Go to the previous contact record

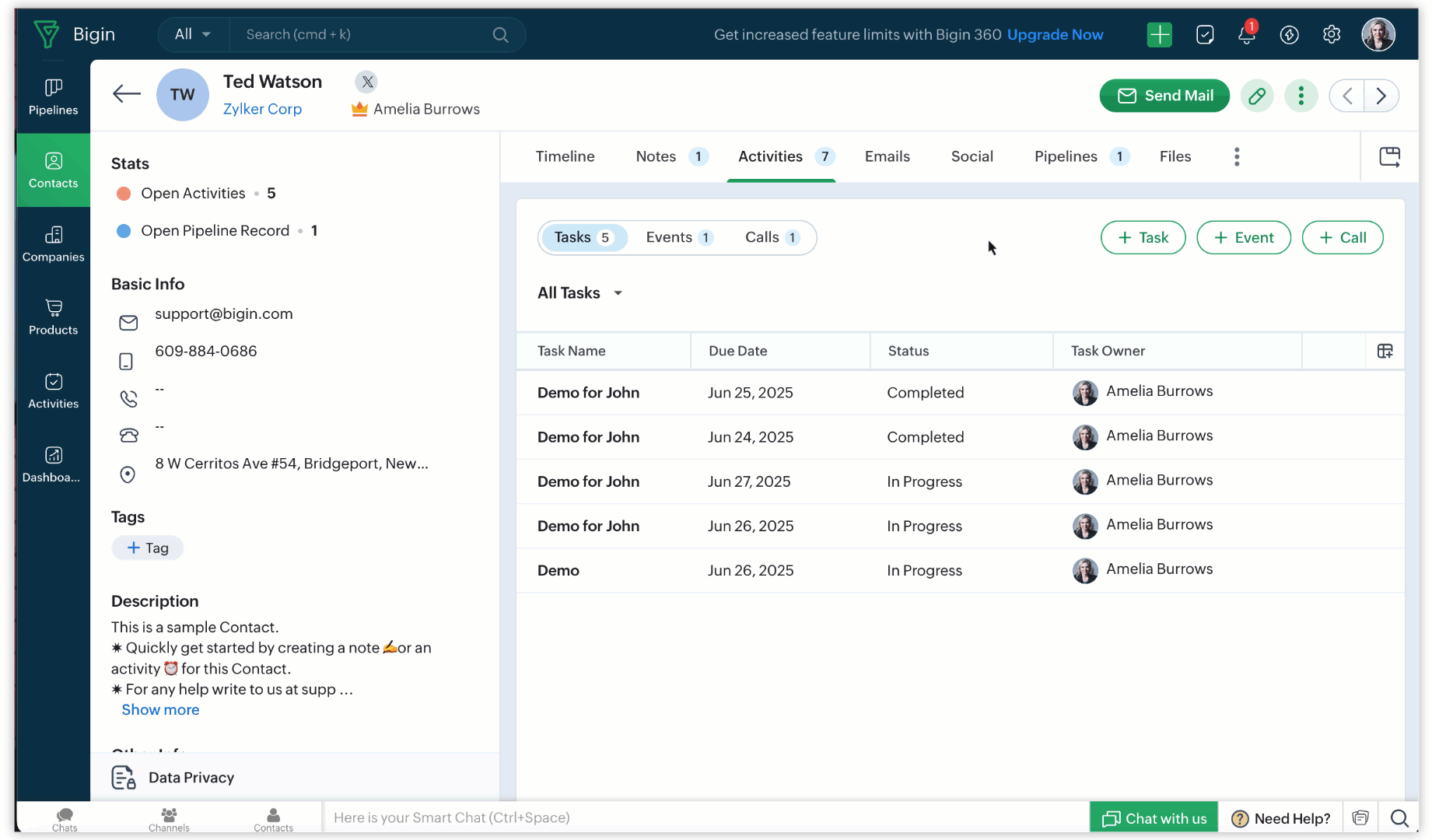(1347, 96)
